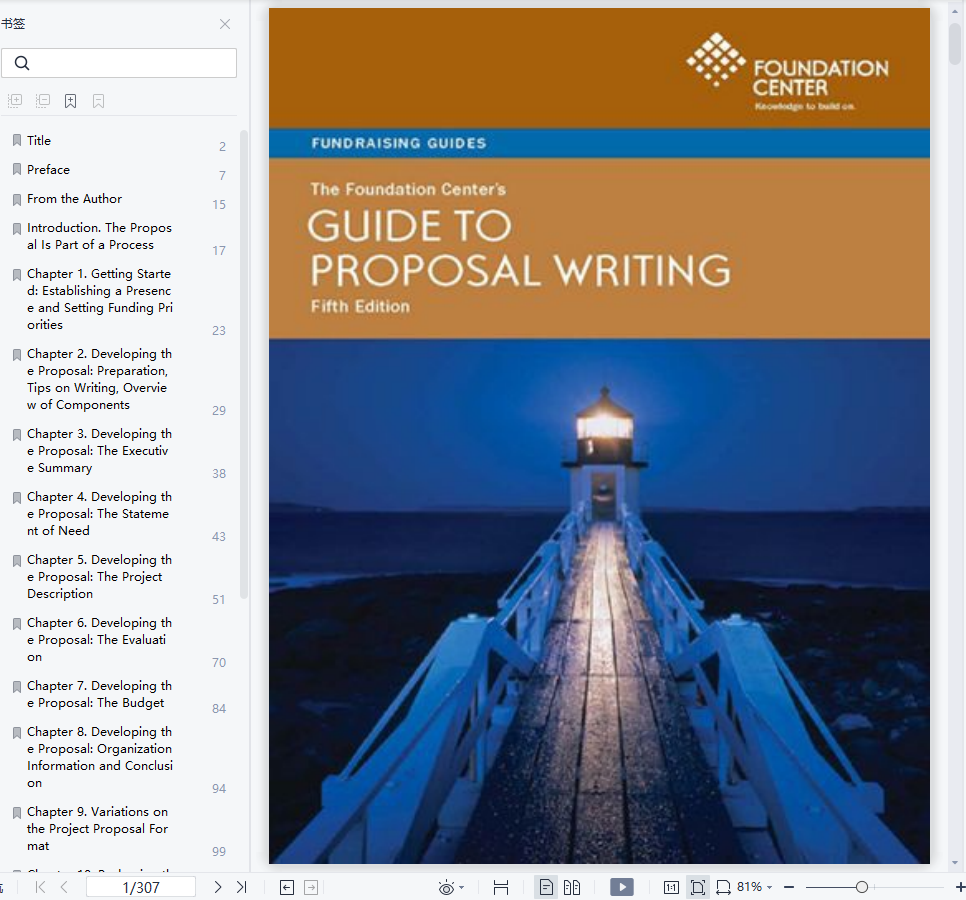Image resolution: width=966 pixels, height=900 pixels.
Task: Open the eye protection mode dropdown arrow
Action: point(461,888)
